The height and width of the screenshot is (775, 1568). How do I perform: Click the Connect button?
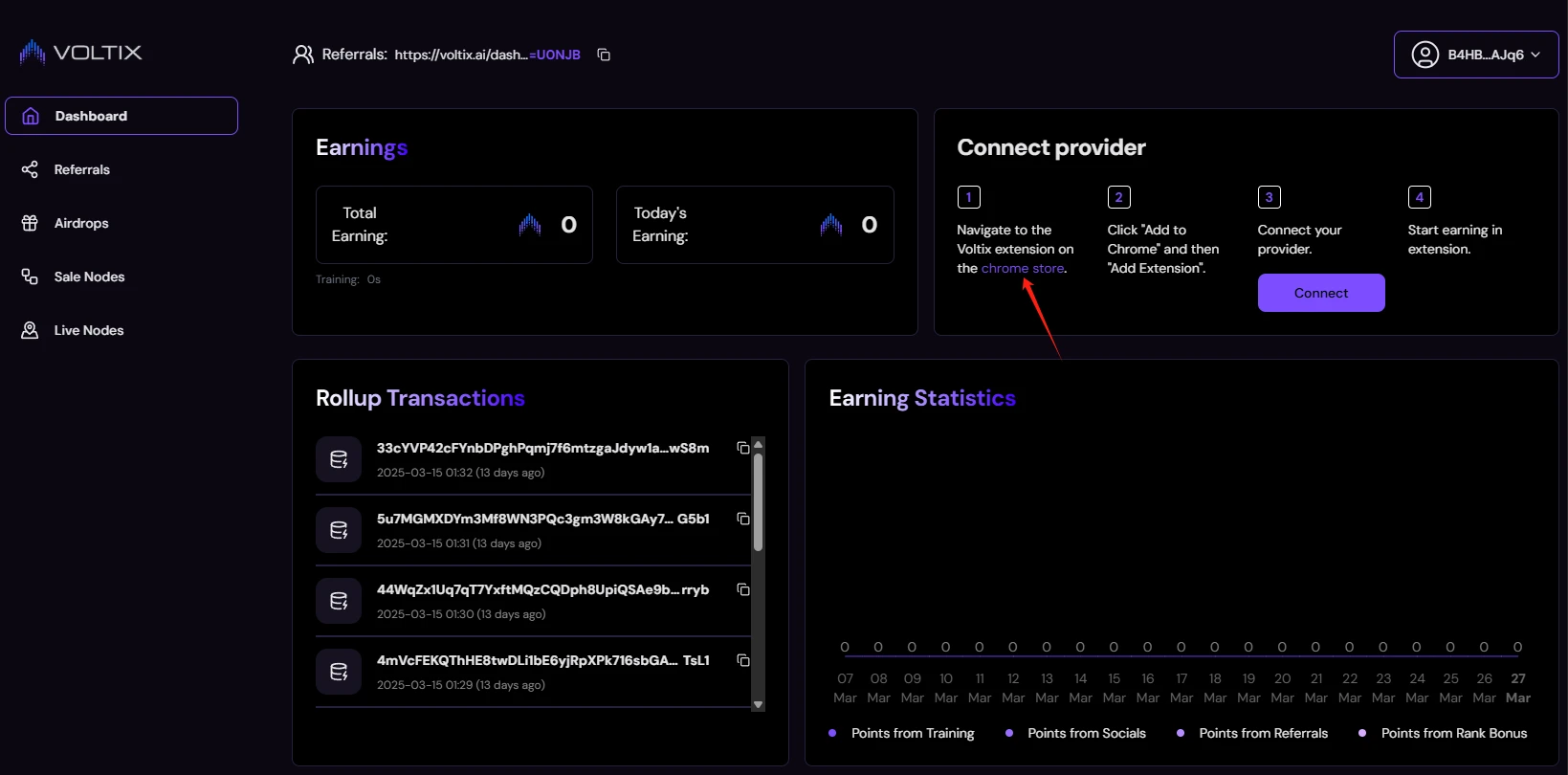[1321, 293]
